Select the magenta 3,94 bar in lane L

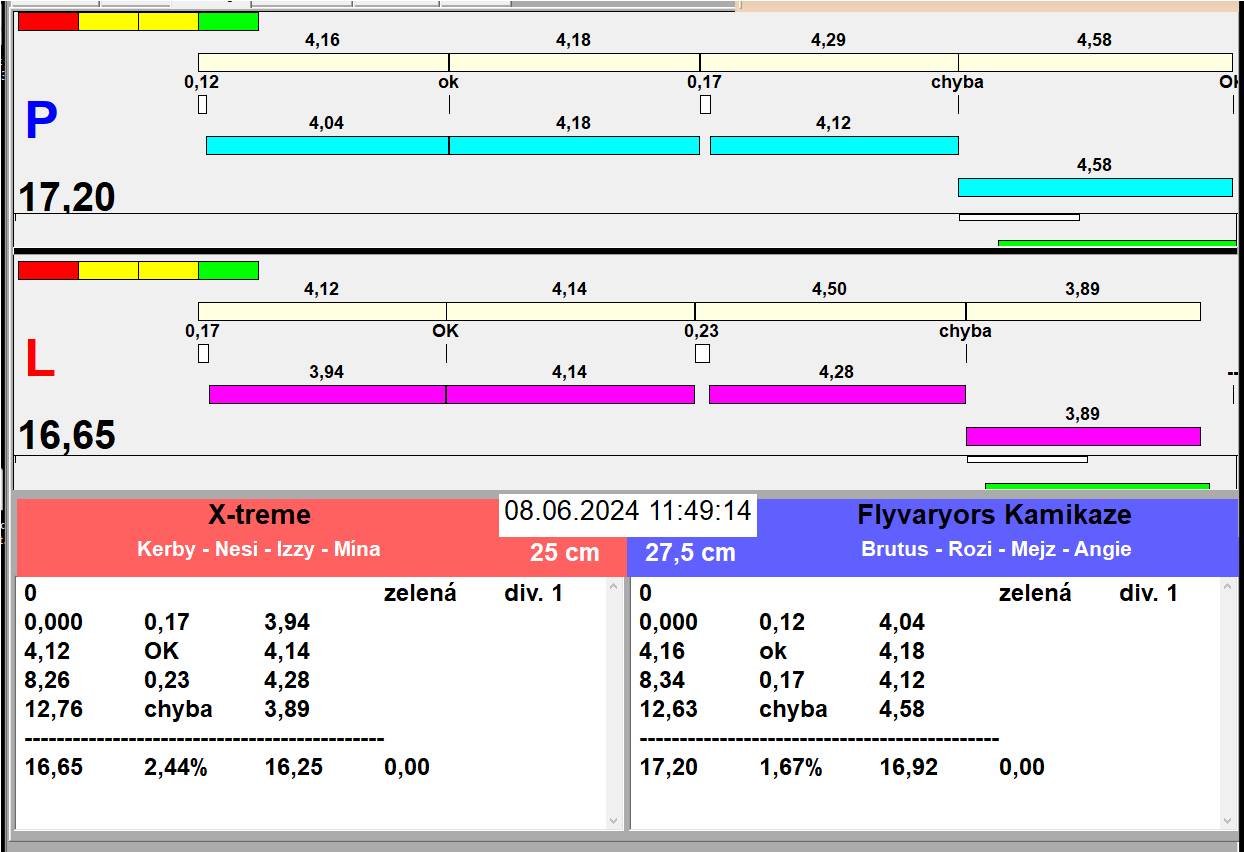click(x=327, y=394)
